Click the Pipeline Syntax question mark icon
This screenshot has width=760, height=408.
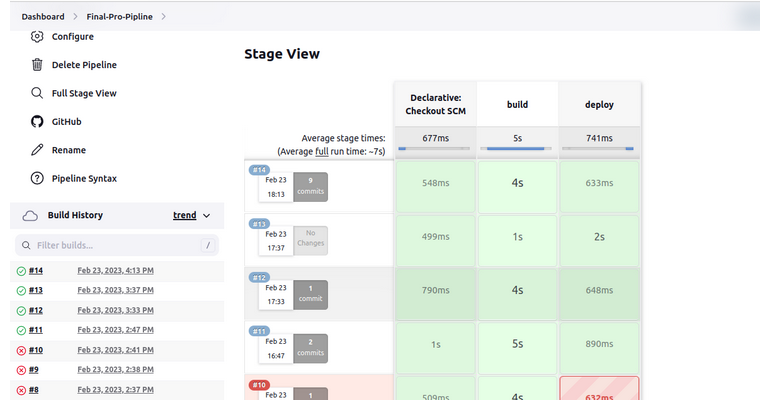pyautogui.click(x=37, y=178)
